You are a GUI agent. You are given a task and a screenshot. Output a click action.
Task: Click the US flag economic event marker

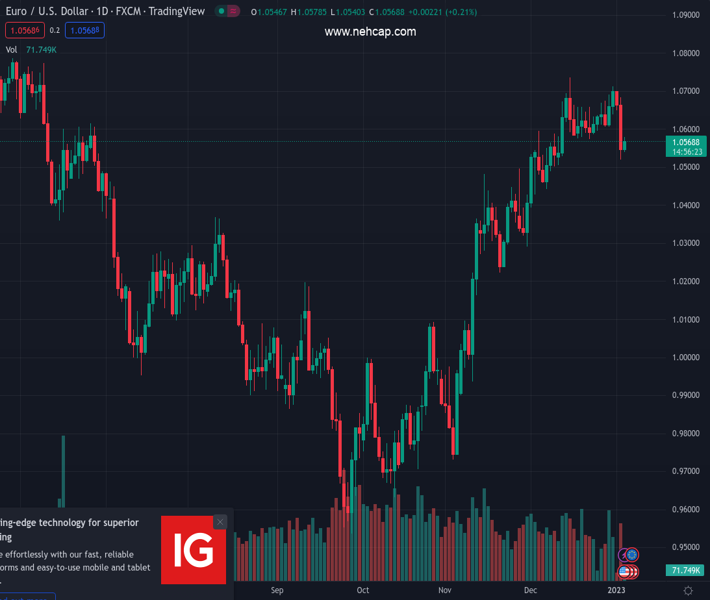click(x=625, y=571)
